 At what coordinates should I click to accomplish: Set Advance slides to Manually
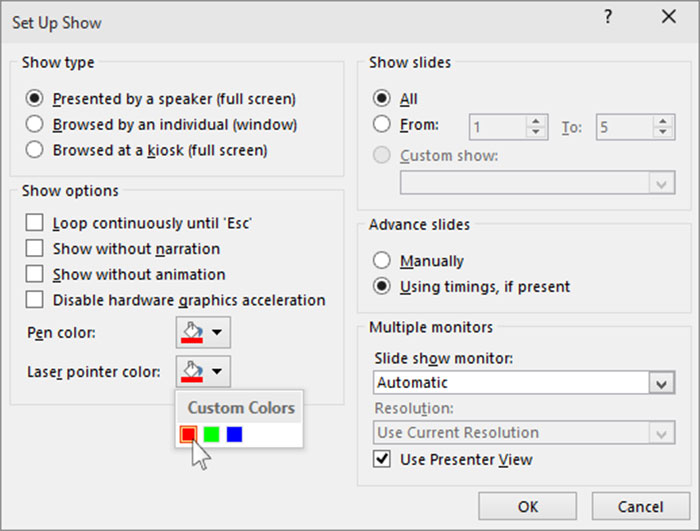[x=381, y=261]
